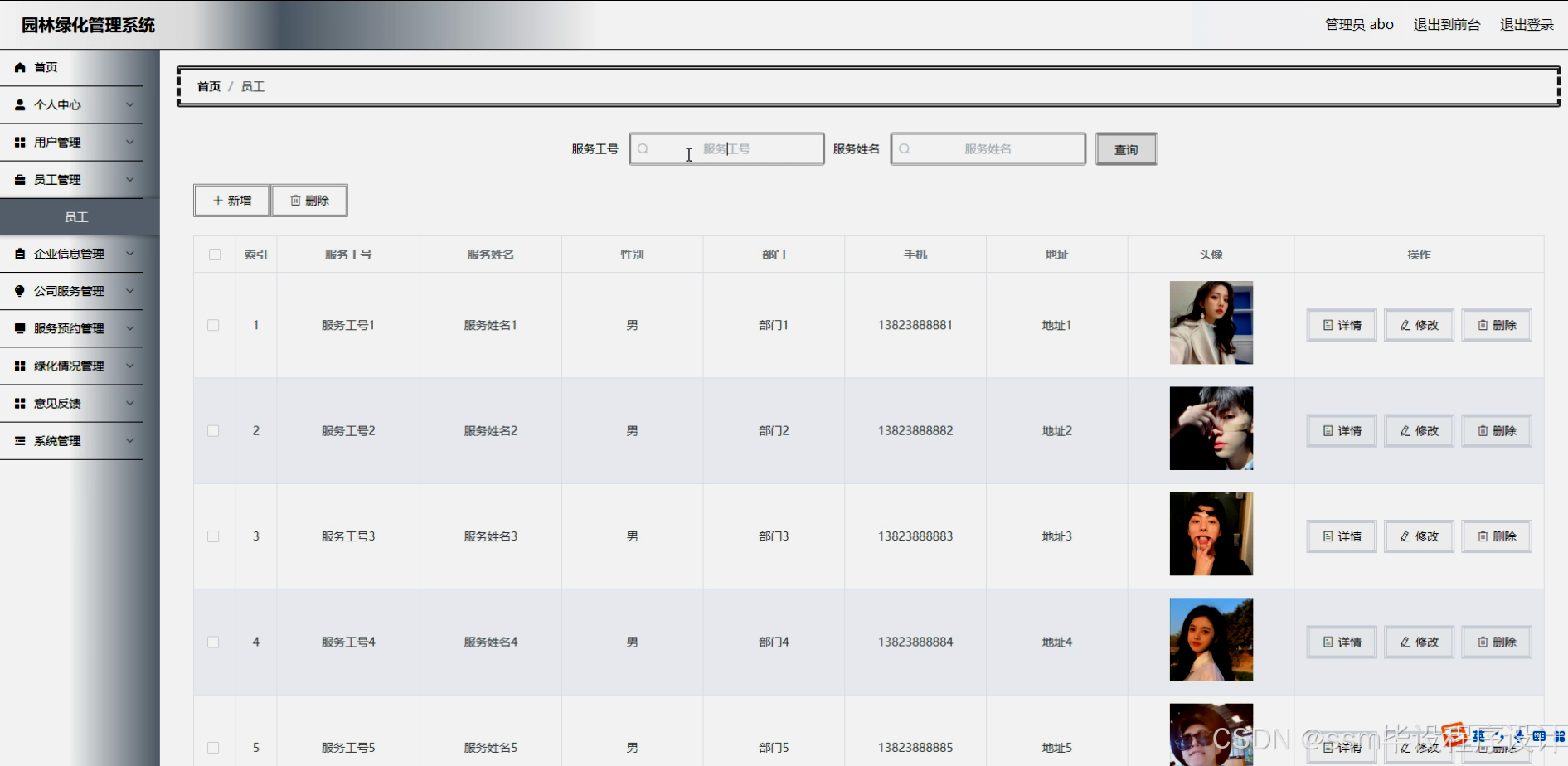Expand the 企业信息管理 chevron
1568x766 pixels.
130,254
